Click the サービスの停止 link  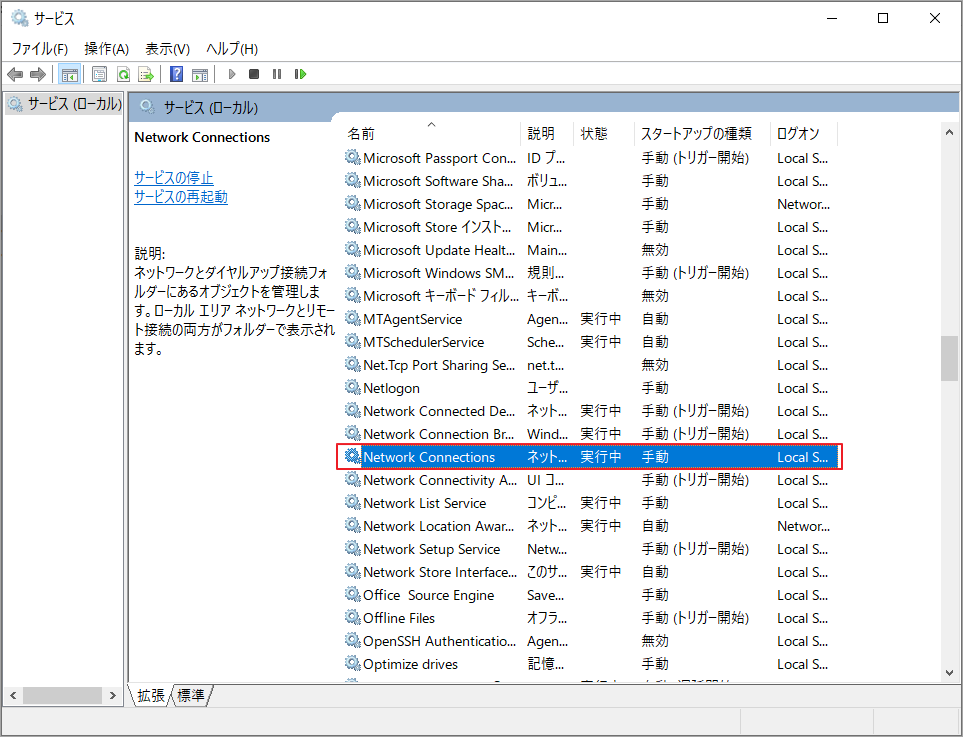point(174,177)
